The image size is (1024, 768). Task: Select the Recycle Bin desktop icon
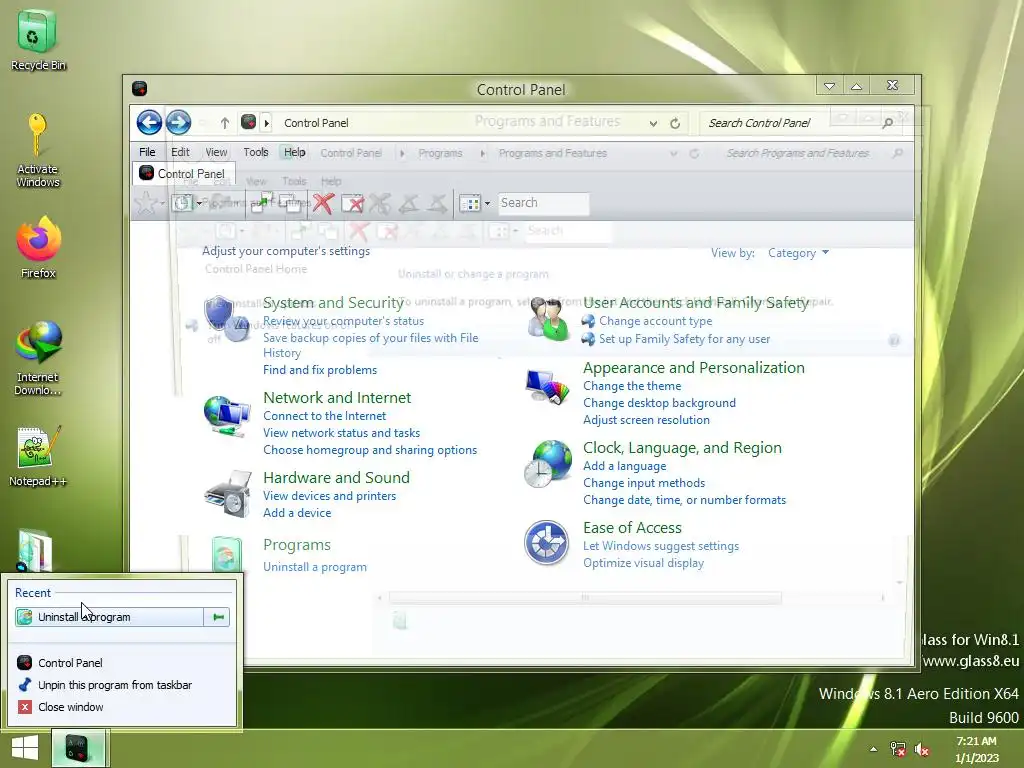click(38, 39)
